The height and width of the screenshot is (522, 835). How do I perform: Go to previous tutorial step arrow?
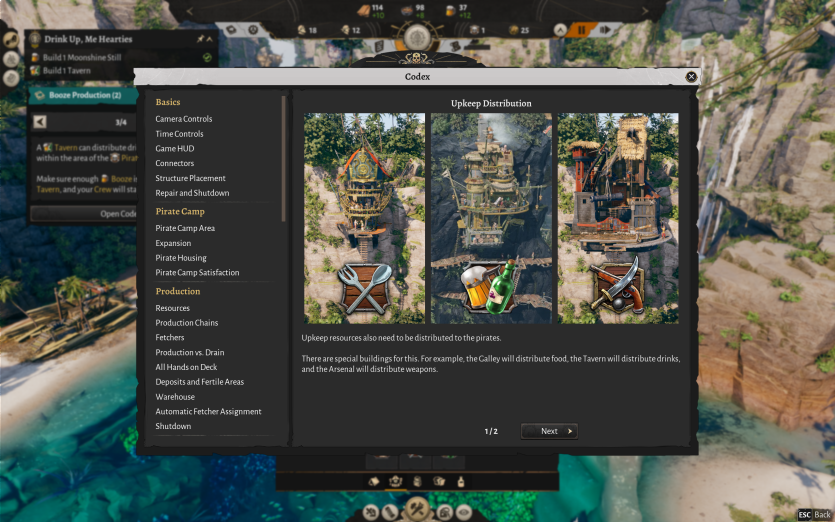(39, 122)
